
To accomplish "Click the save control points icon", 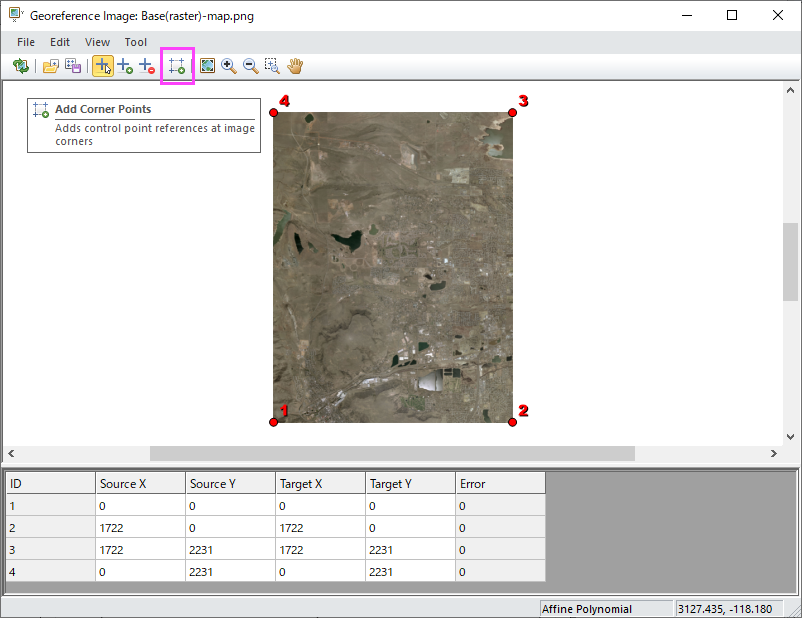I will (73, 66).
